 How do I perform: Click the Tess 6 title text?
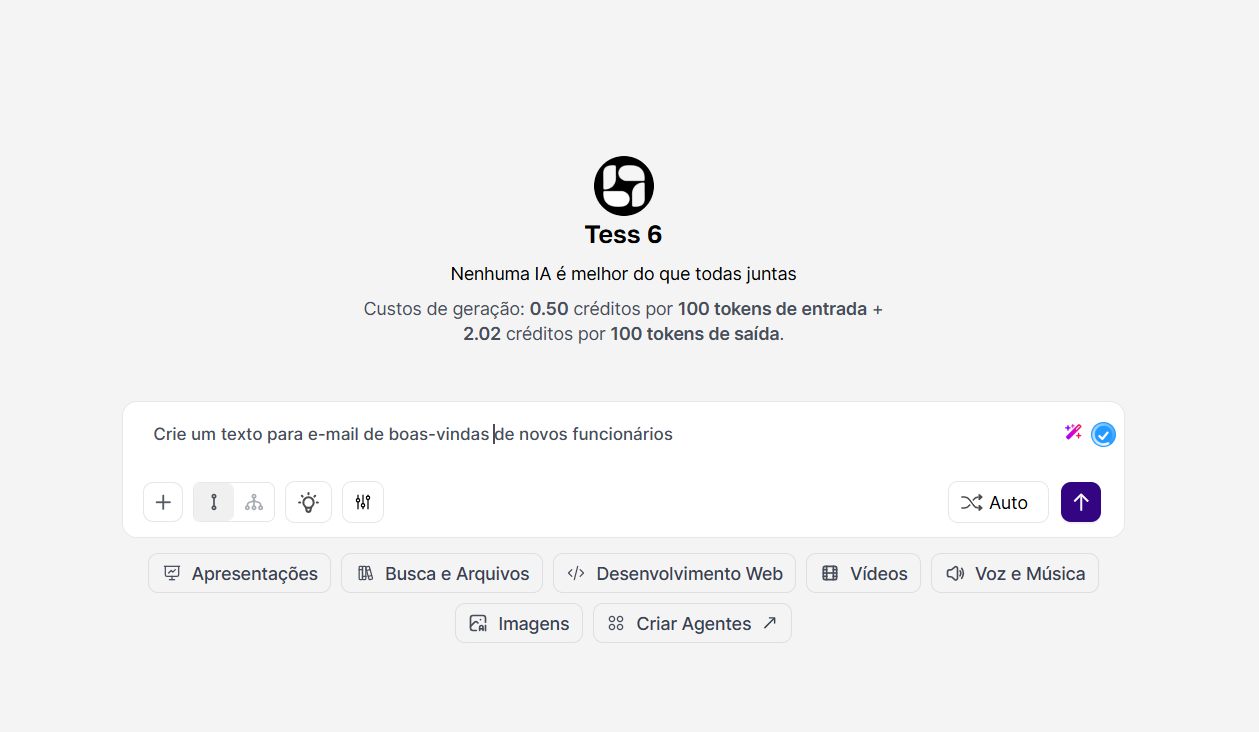(x=623, y=234)
